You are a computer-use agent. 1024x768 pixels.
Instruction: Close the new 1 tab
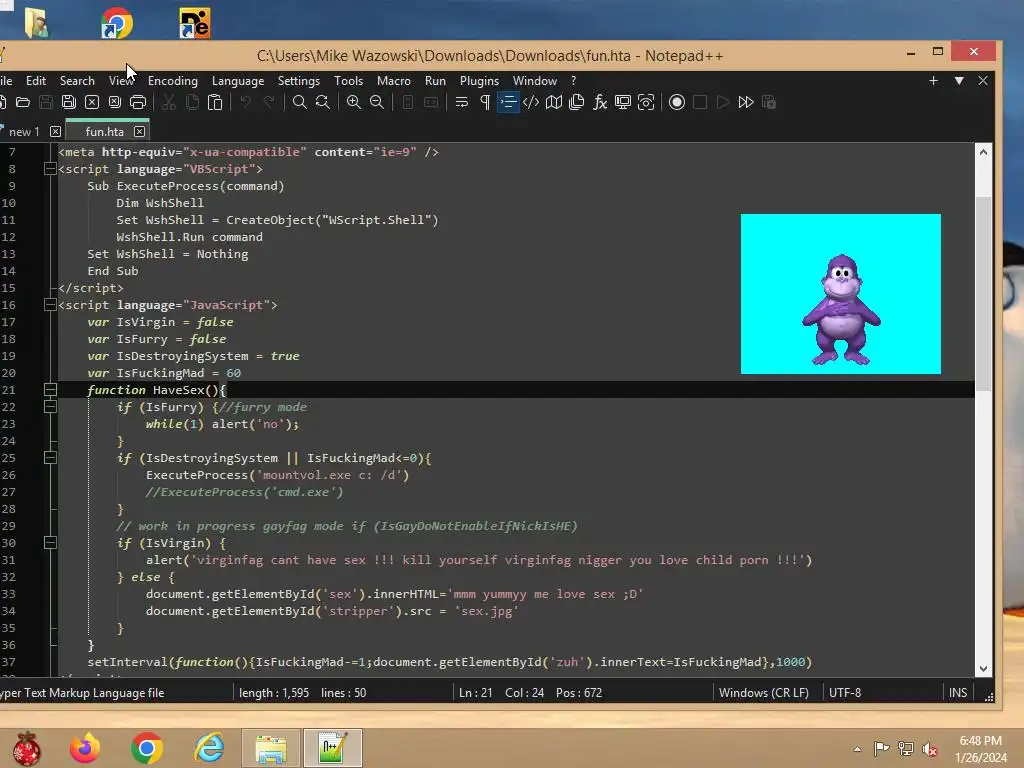tap(56, 132)
